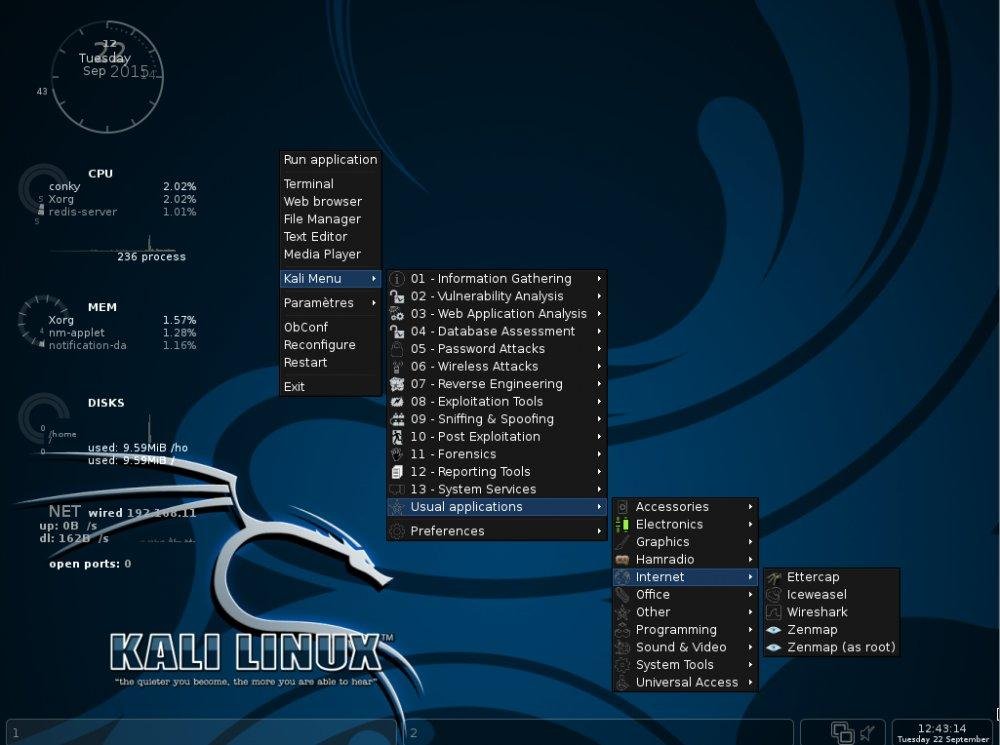Screen dimensions: 1000x745
Task: Expand Kali Menu submenu arrow
Action: pyautogui.click(x=374, y=279)
